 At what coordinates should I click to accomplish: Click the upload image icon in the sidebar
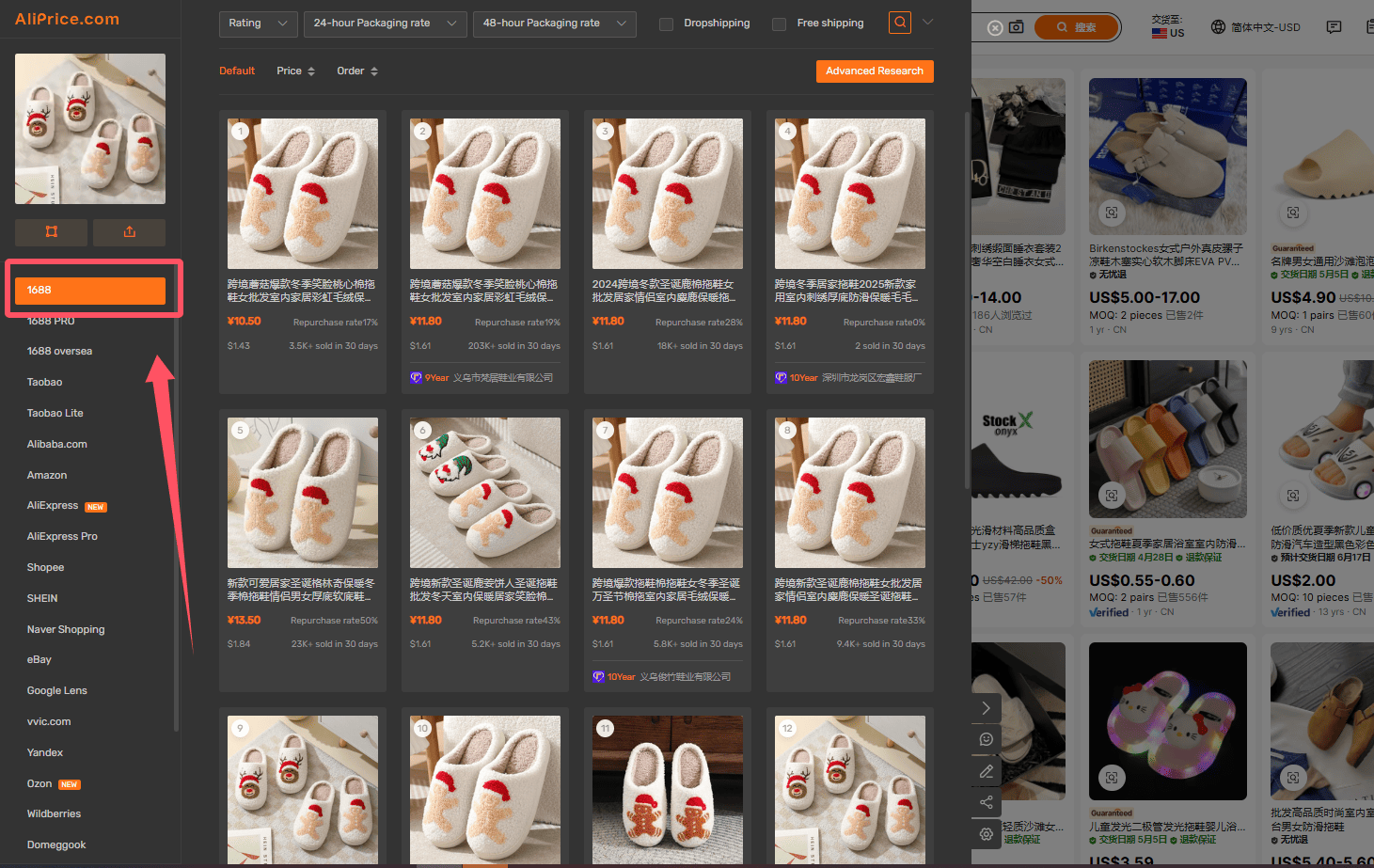130,231
